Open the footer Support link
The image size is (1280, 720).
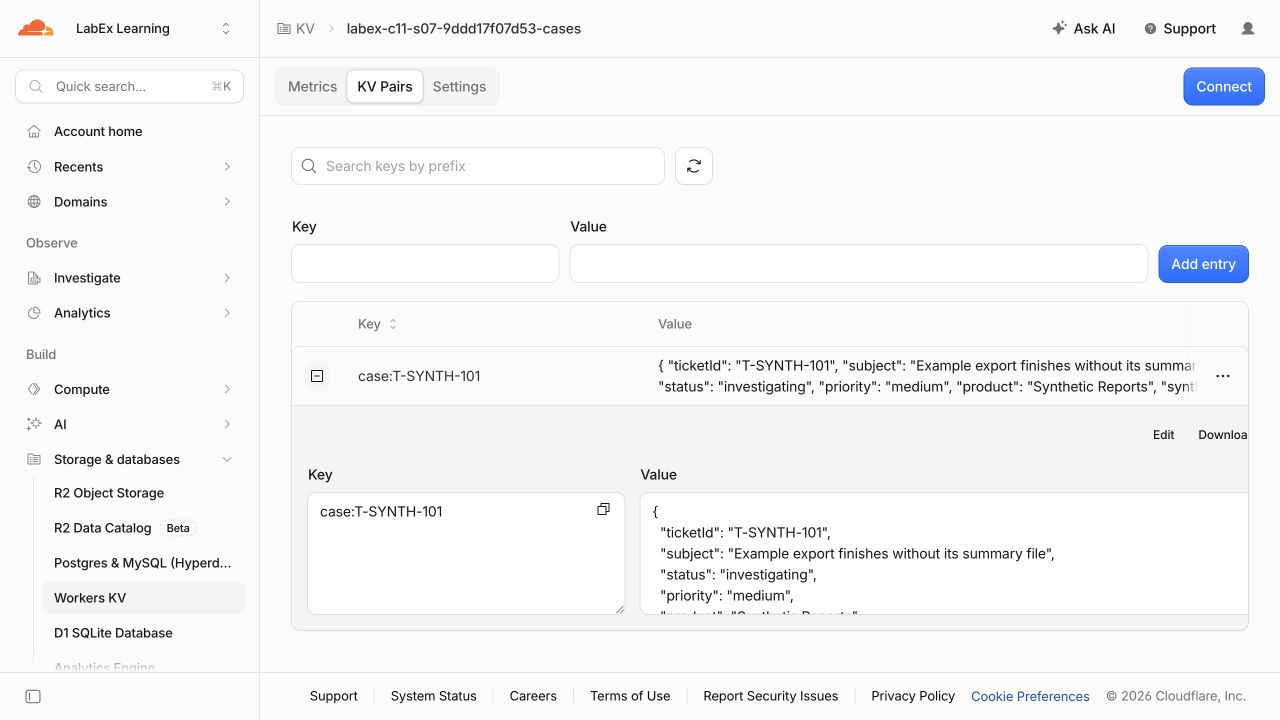coord(334,696)
